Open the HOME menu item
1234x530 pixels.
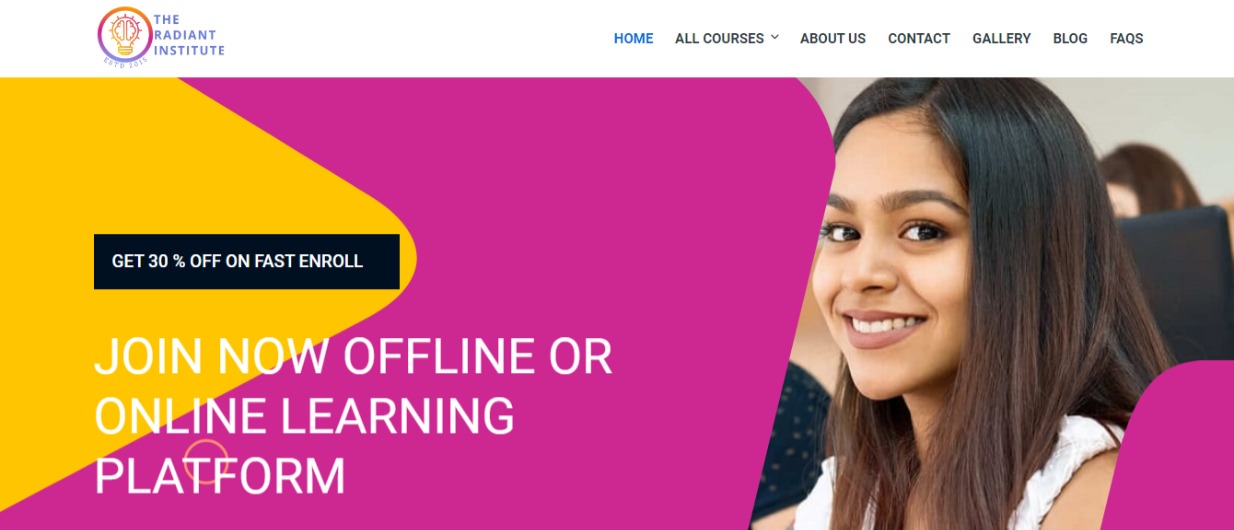633,38
